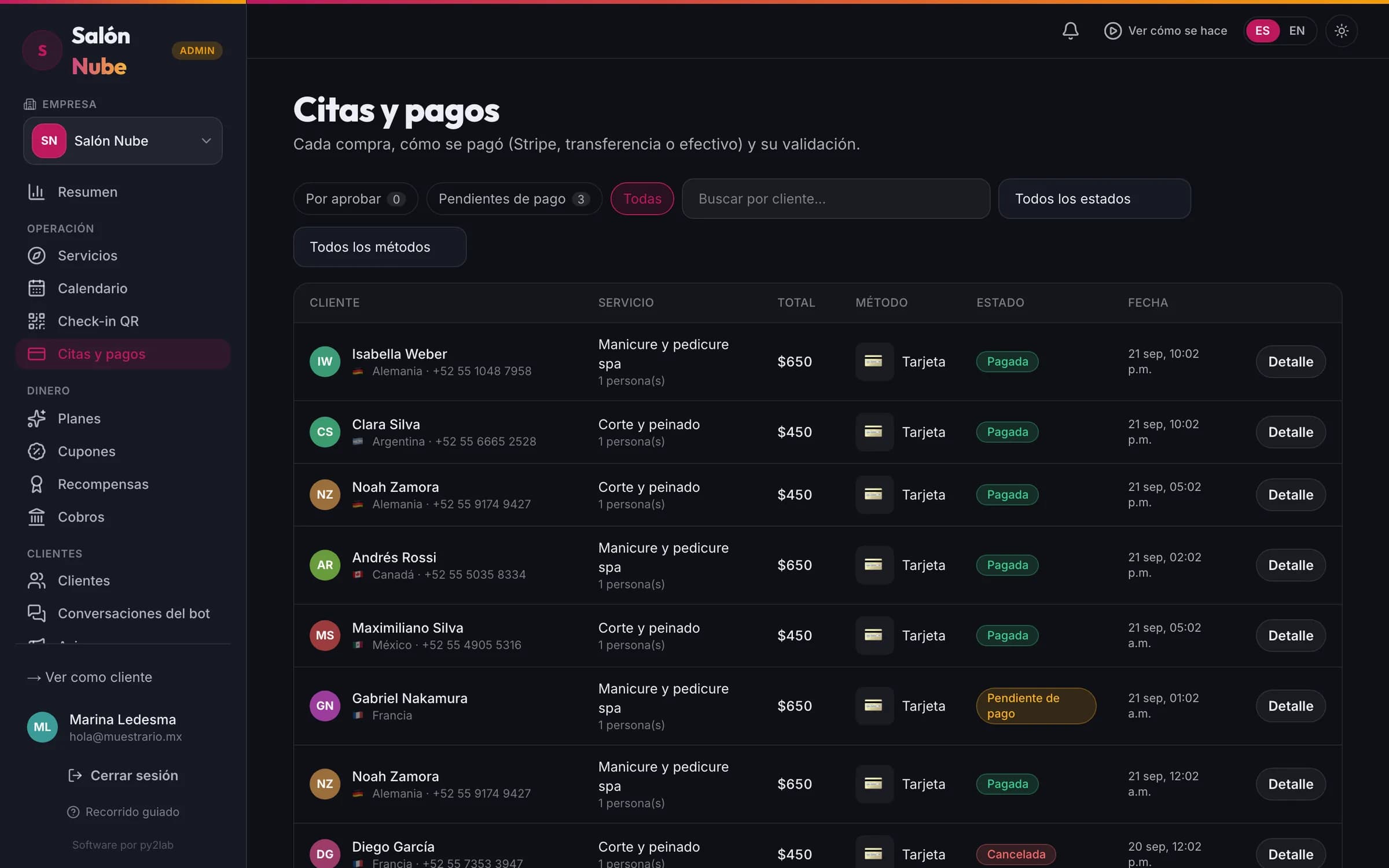Click the Pendiente de pago status badge
Image resolution: width=1389 pixels, height=868 pixels.
[x=1035, y=706]
